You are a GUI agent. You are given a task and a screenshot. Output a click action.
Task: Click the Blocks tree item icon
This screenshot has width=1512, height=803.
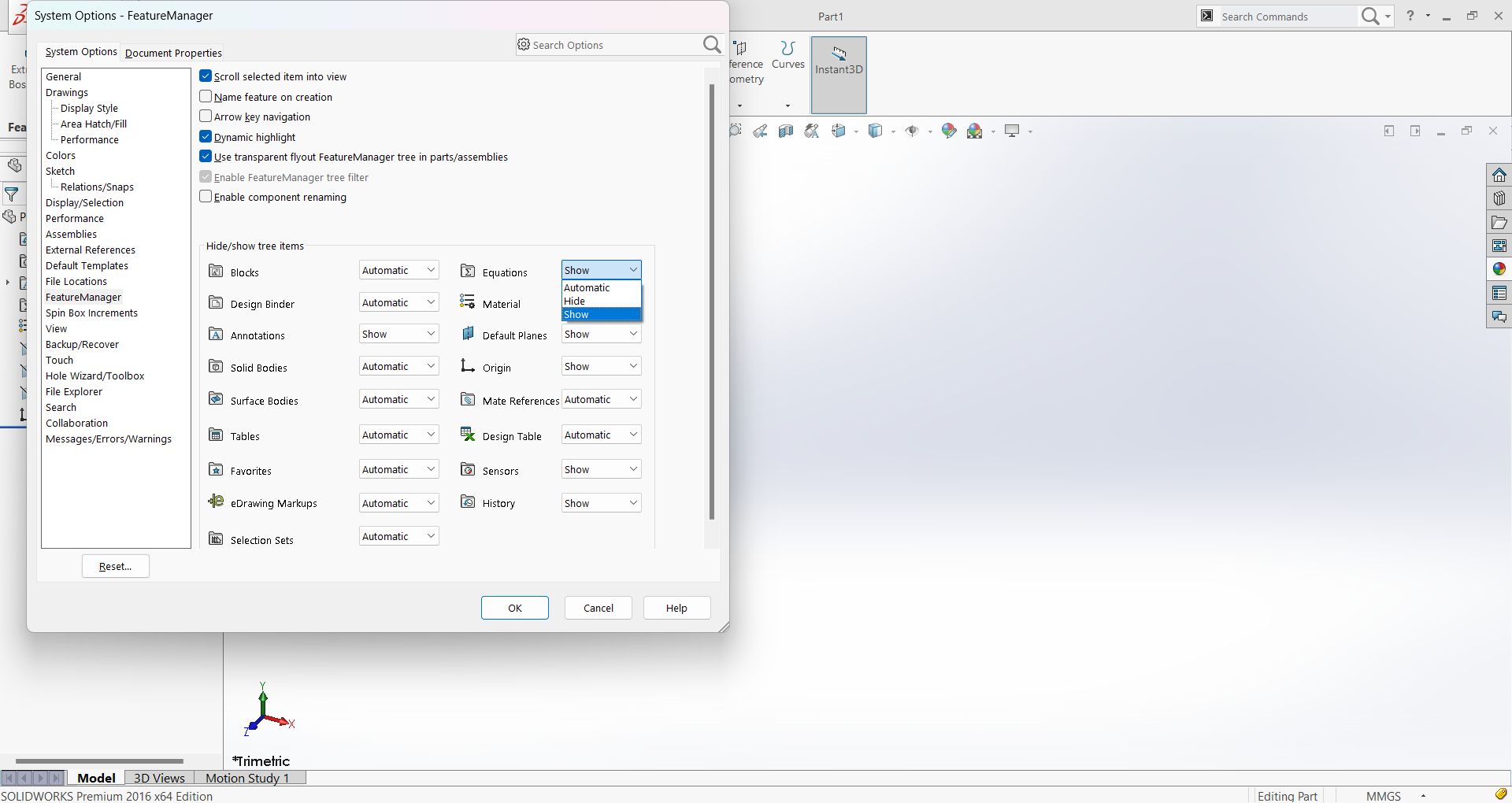tap(216, 271)
